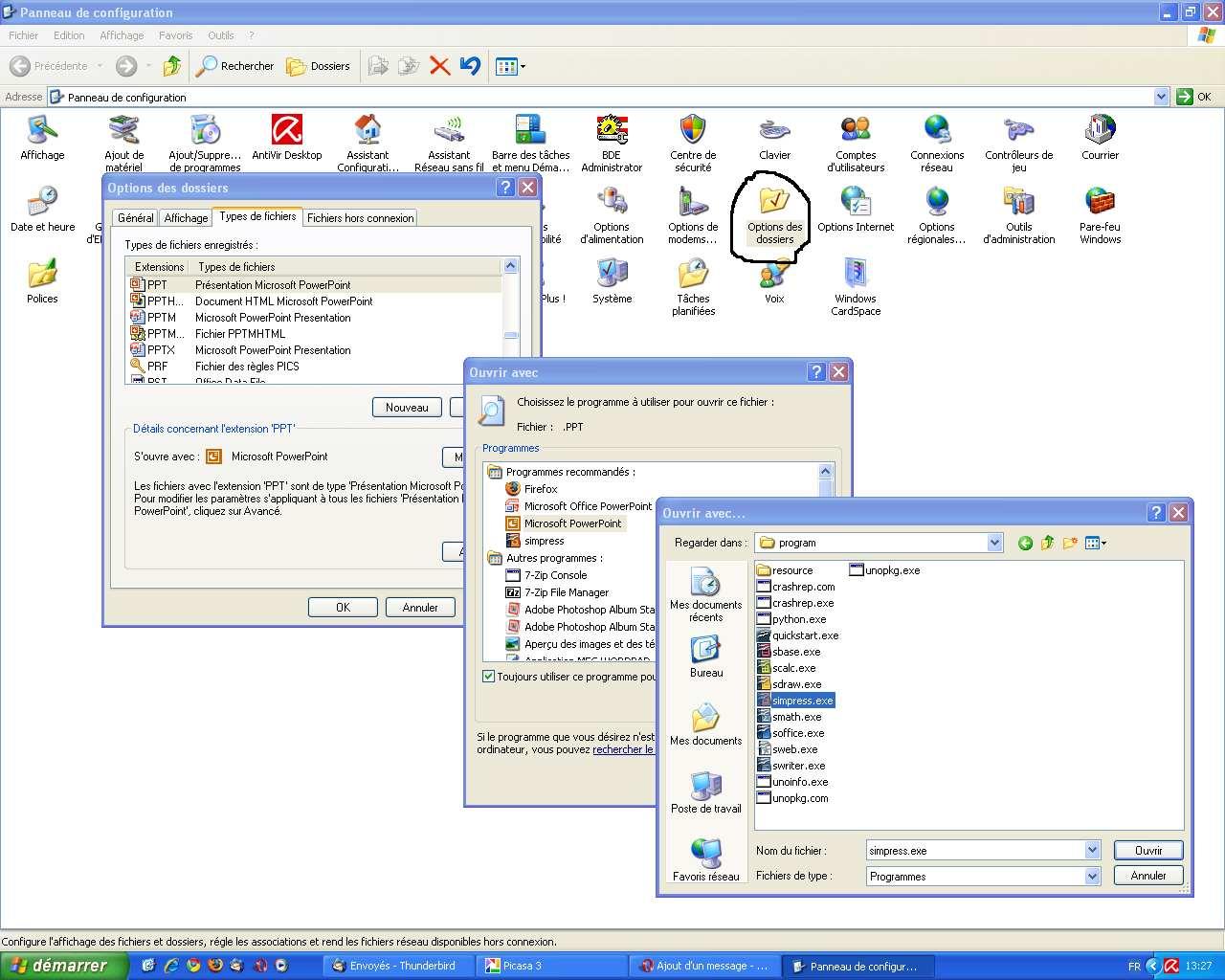
Task: Open the view mode dropdown in toolbar
Action: (x=510, y=66)
